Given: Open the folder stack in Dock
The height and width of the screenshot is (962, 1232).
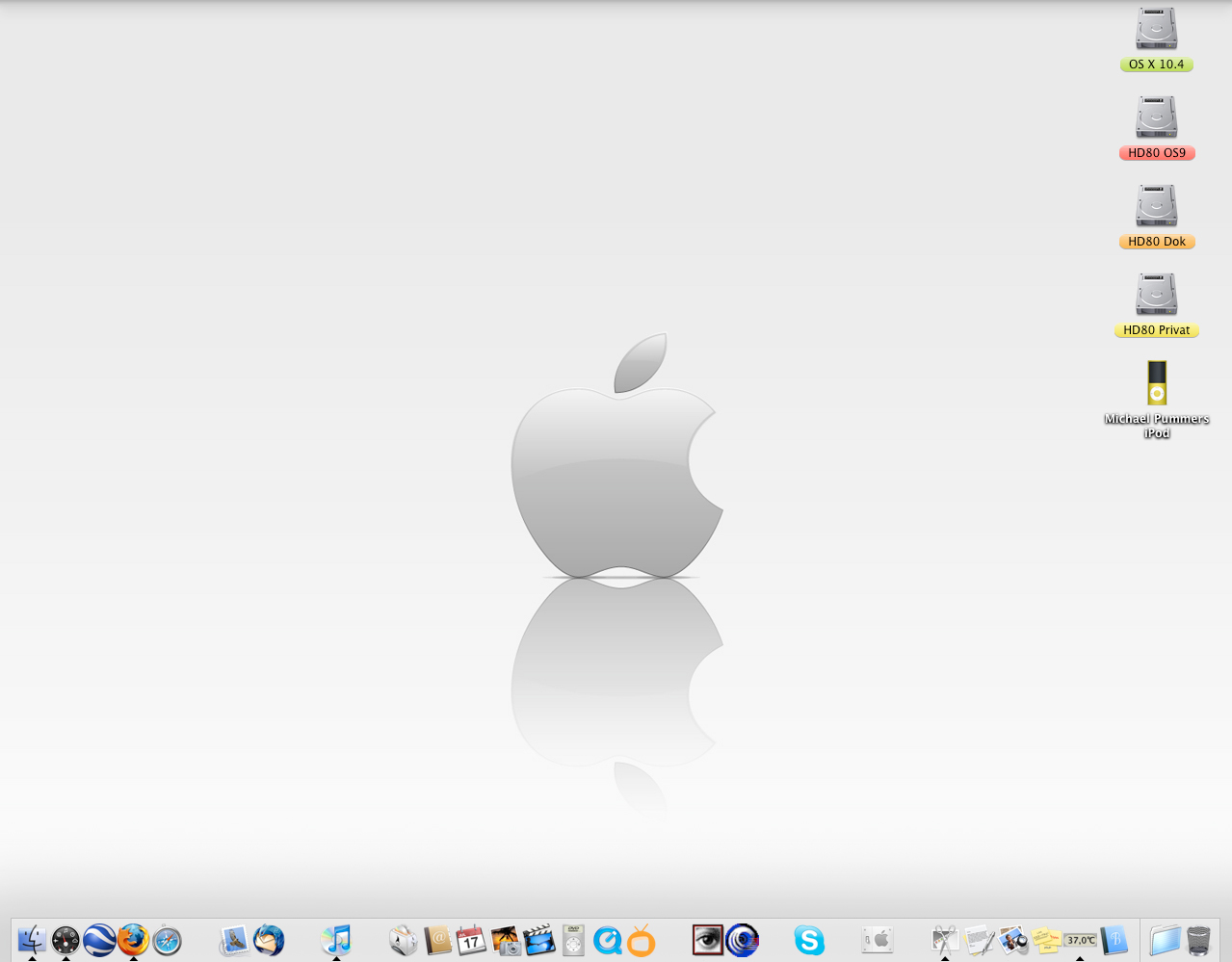Looking at the screenshot, I should 1165,940.
